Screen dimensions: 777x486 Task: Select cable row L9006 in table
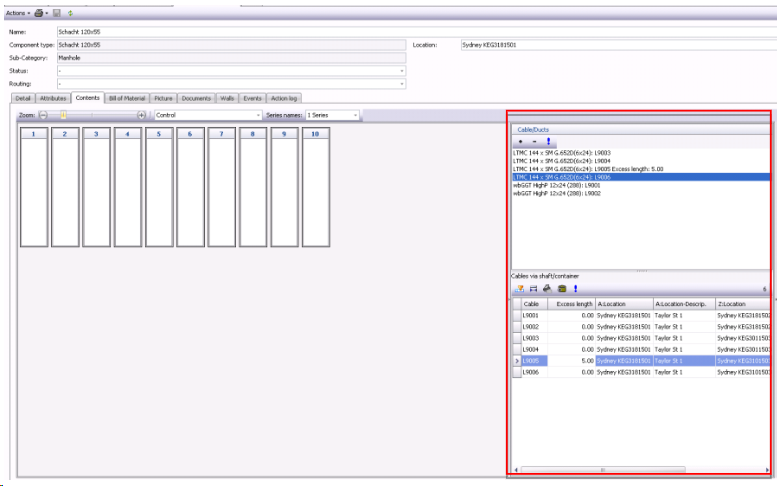click(641, 373)
